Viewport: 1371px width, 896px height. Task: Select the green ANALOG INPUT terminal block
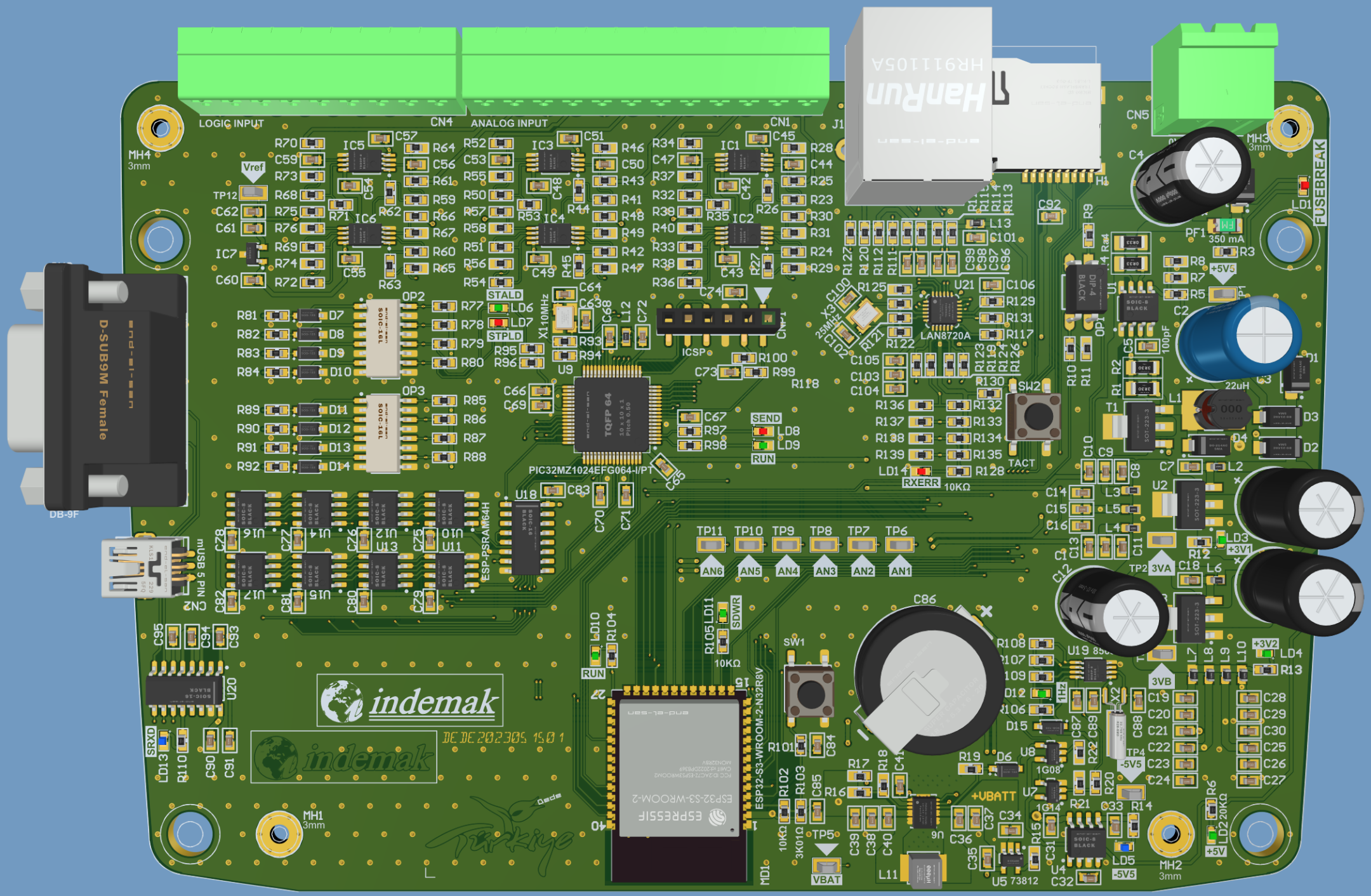click(x=645, y=71)
